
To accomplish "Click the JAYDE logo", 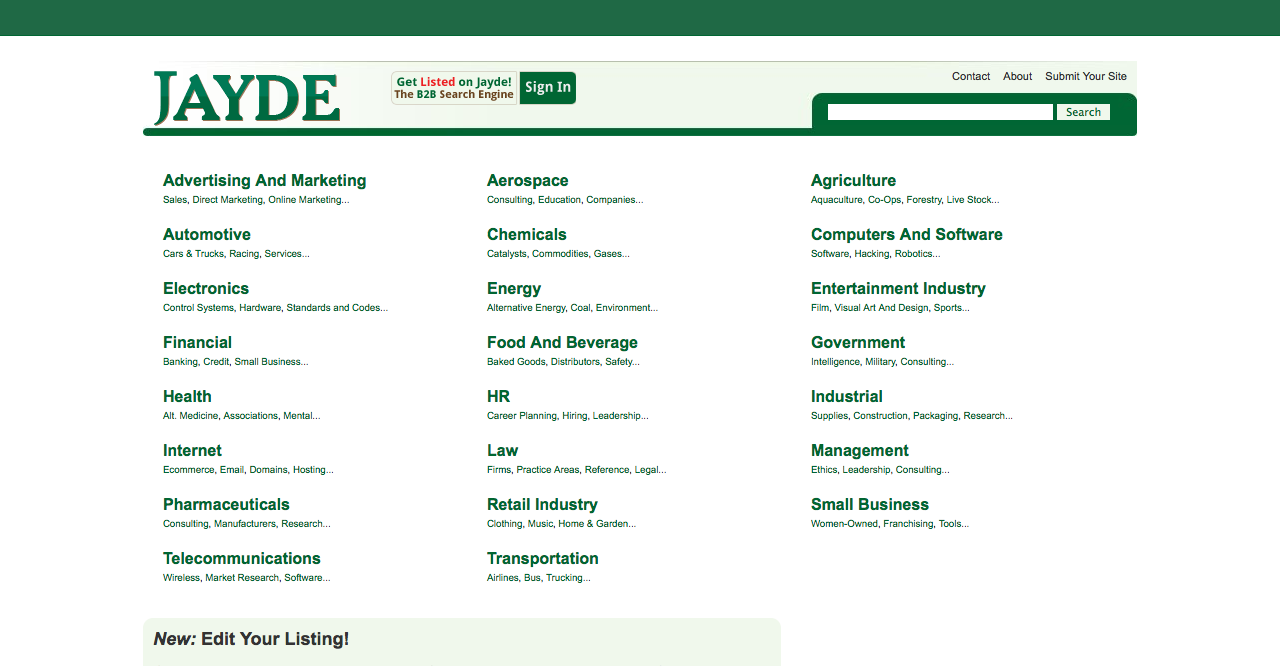I will click(246, 98).
